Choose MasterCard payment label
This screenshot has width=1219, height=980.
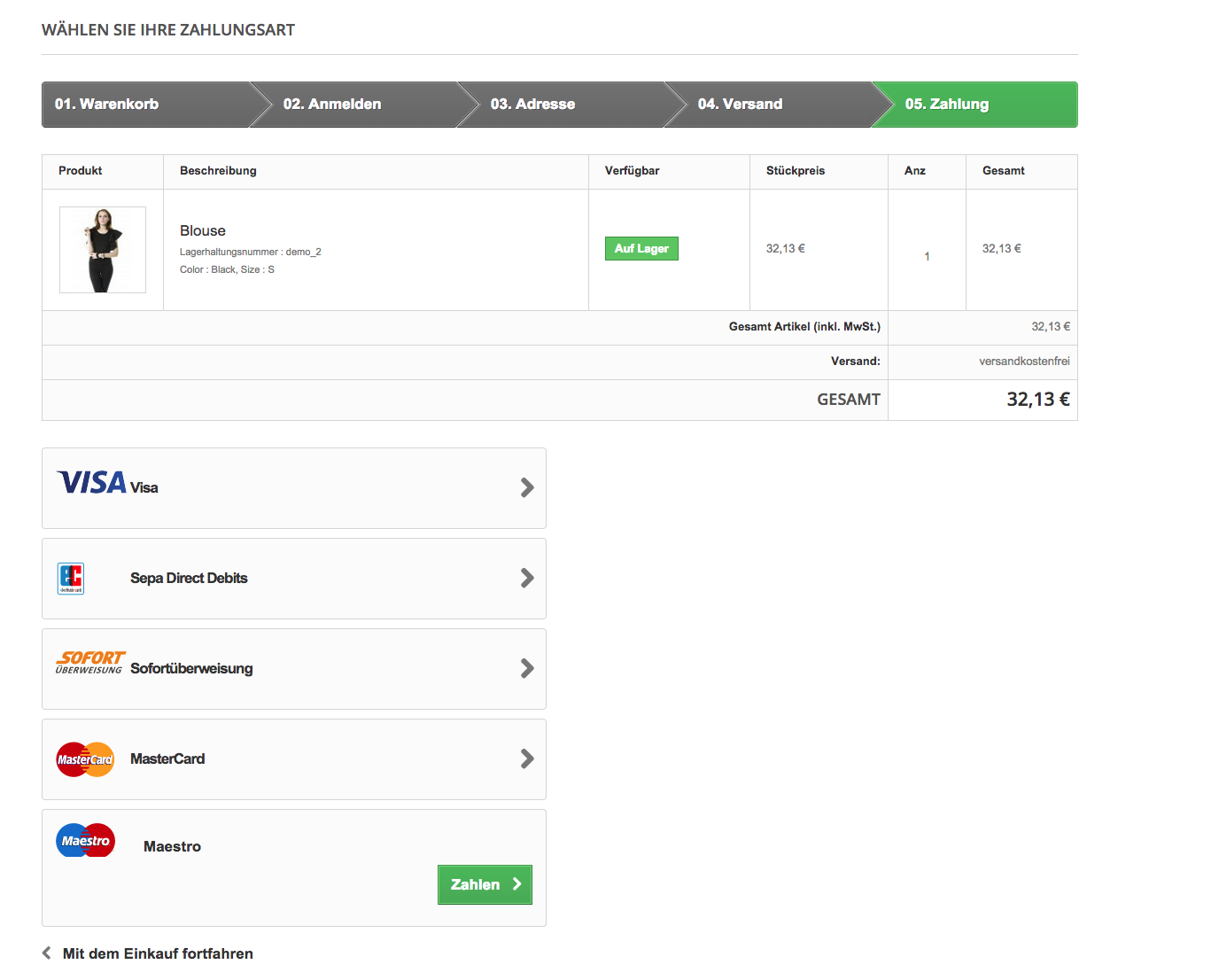click(167, 758)
